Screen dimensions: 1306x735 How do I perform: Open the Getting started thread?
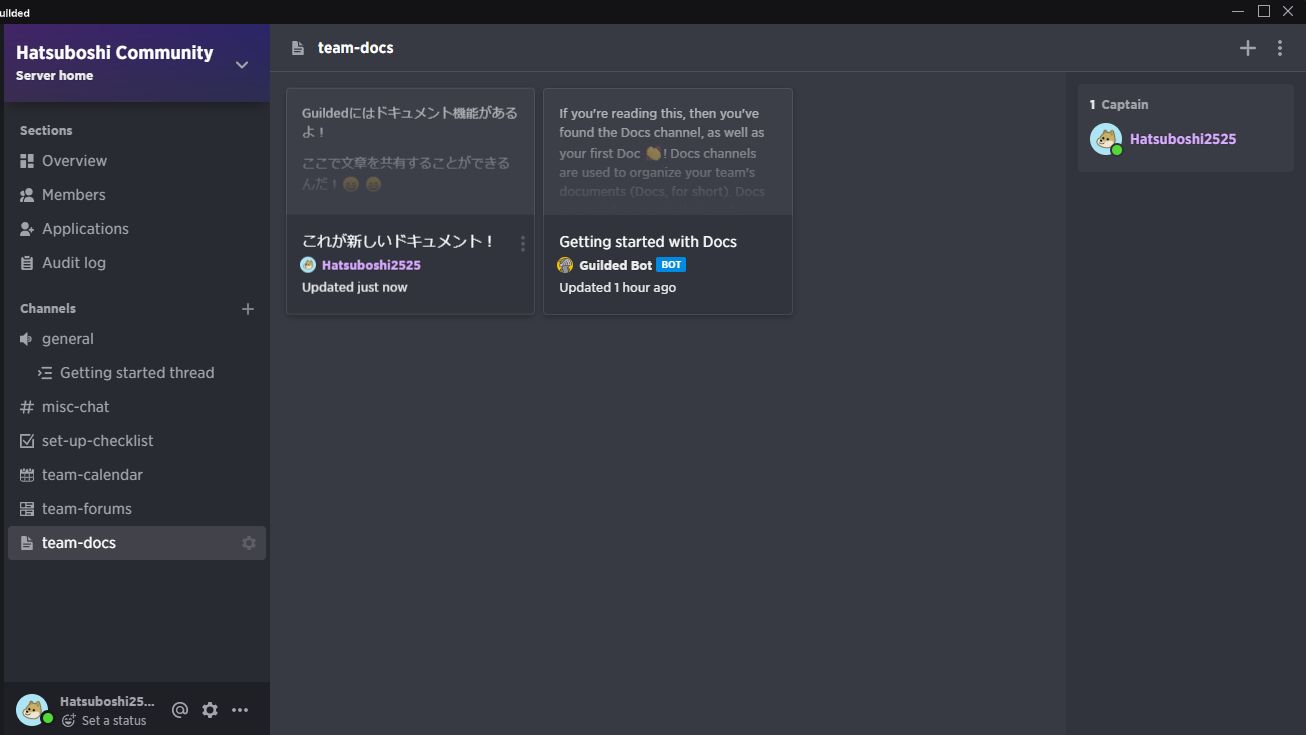(x=137, y=373)
